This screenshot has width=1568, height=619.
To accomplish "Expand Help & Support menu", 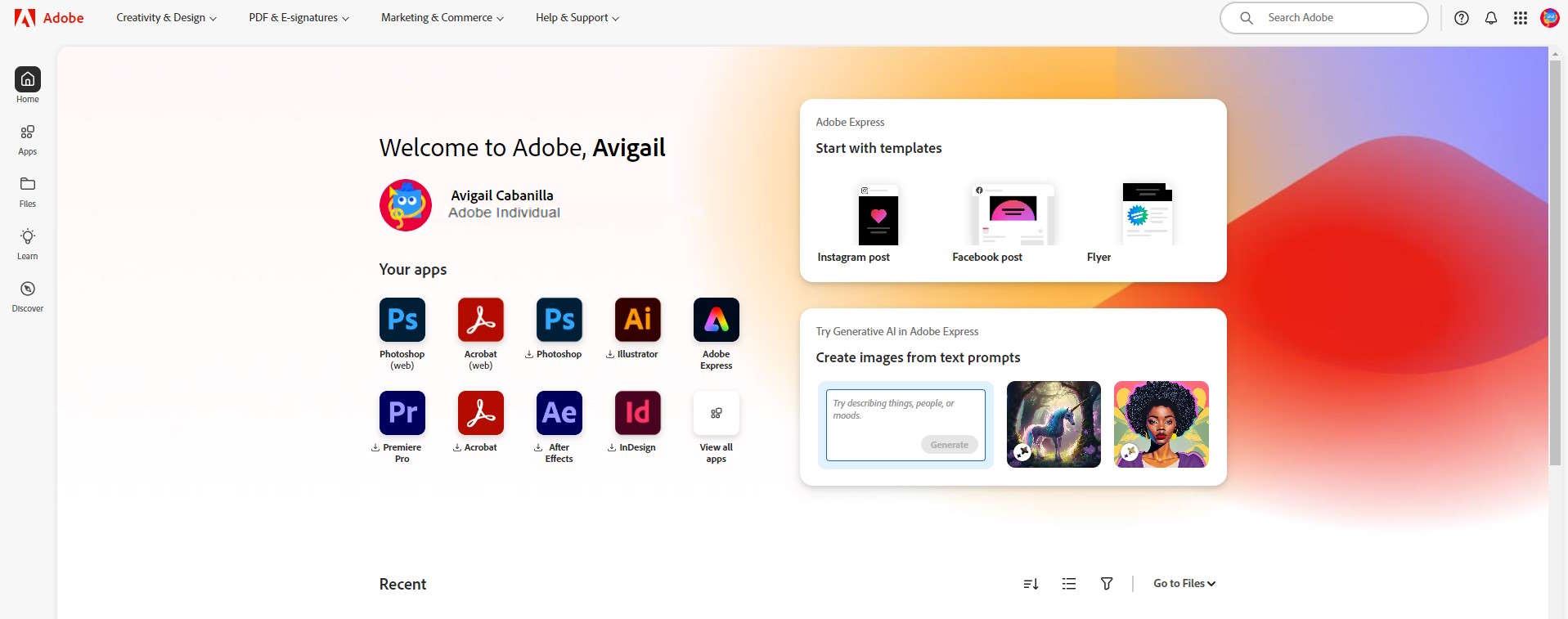I will point(577,18).
